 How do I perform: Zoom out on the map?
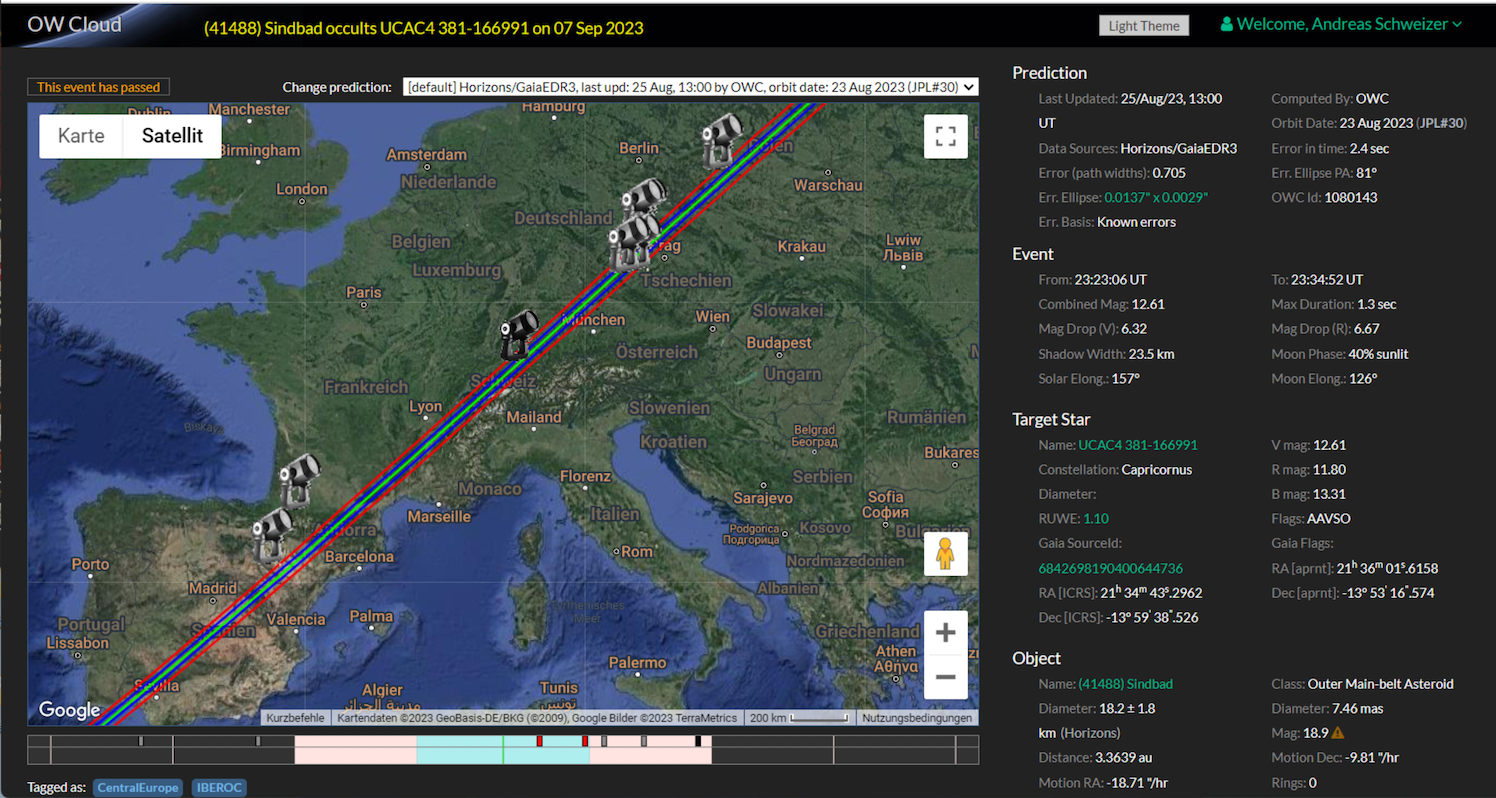click(945, 678)
